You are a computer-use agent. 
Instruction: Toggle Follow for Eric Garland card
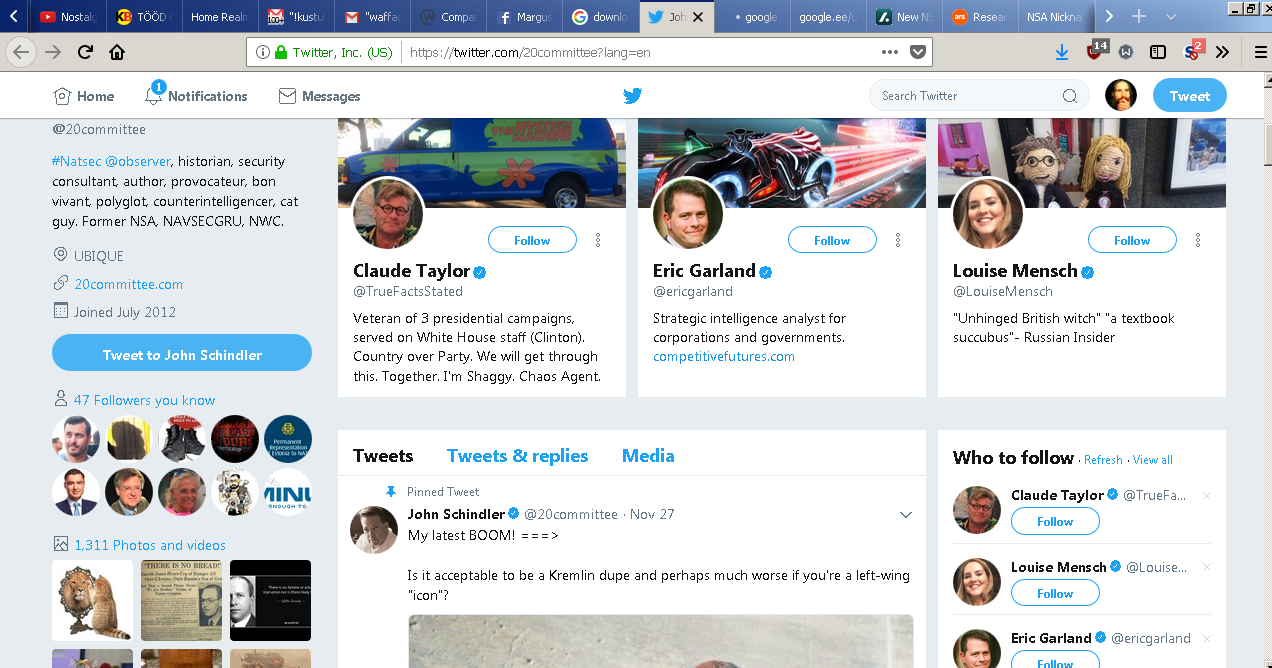pos(832,240)
